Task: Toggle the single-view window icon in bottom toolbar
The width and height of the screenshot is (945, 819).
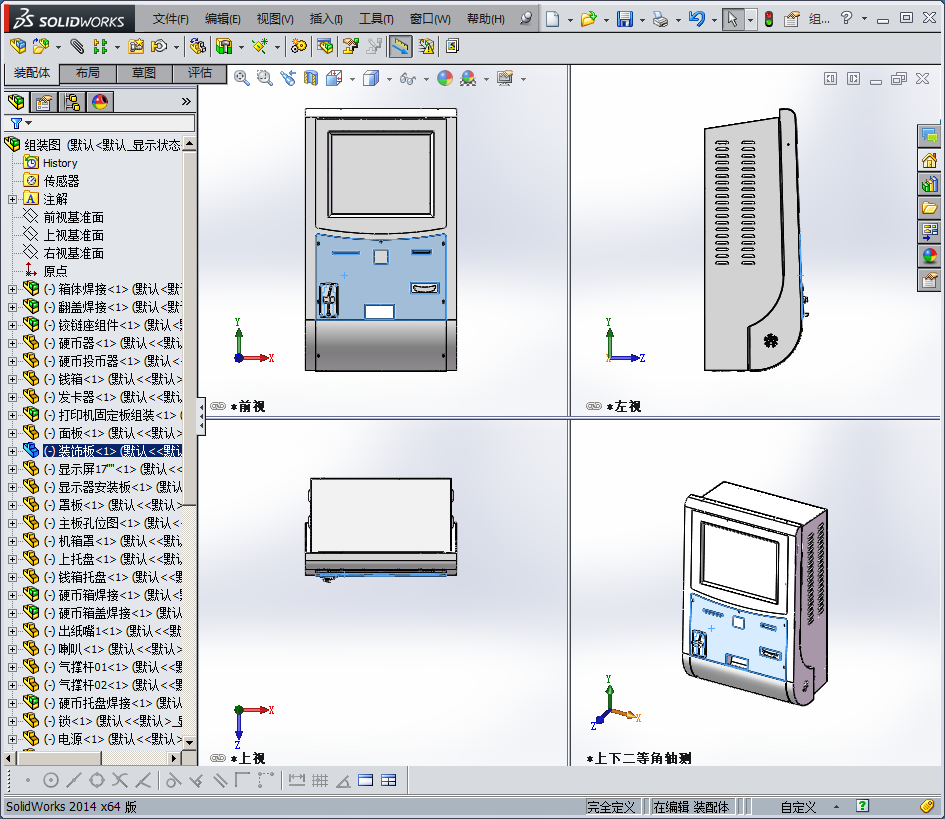Action: 365,780
